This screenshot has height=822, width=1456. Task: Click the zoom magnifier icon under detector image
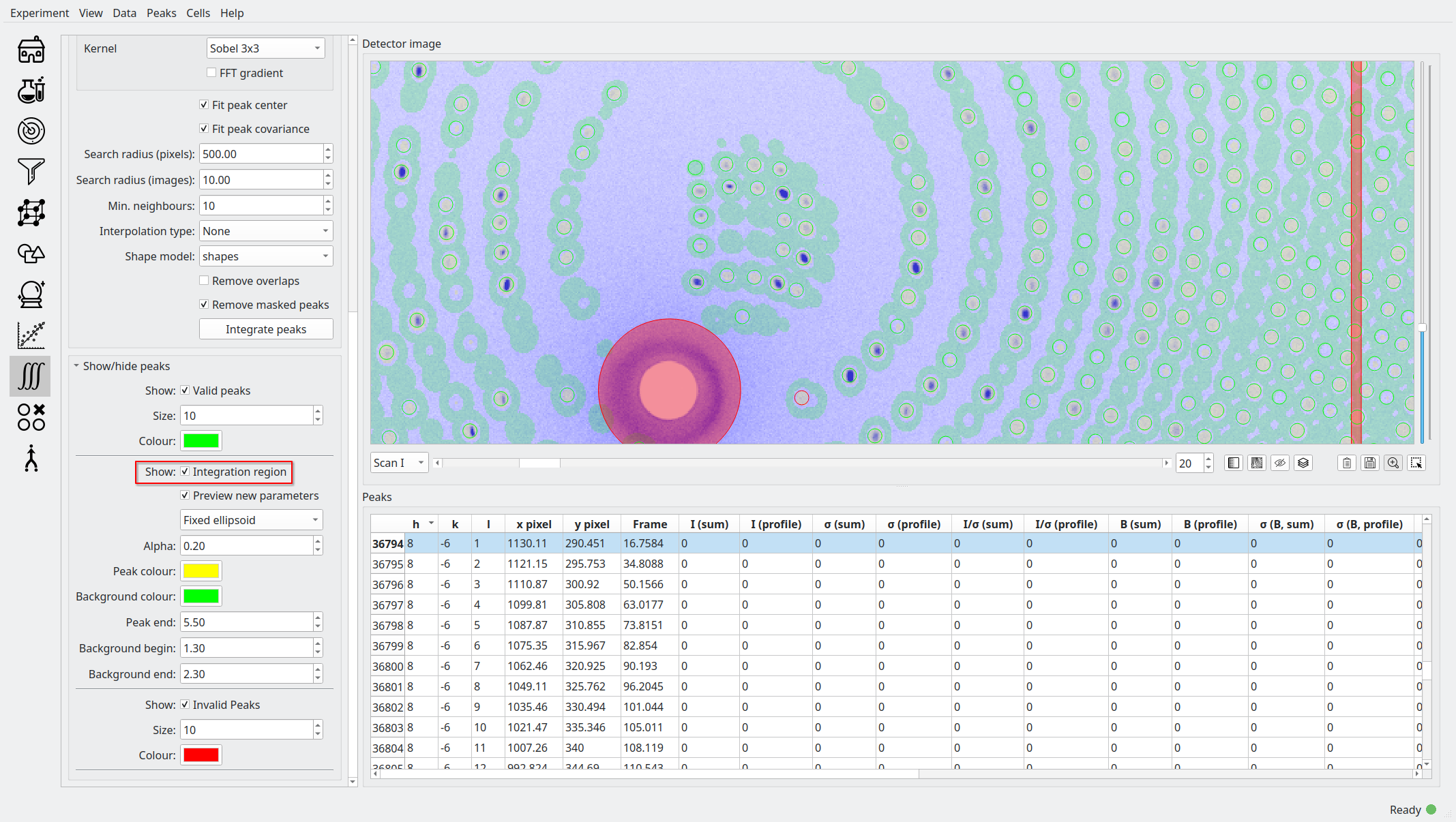(1393, 463)
